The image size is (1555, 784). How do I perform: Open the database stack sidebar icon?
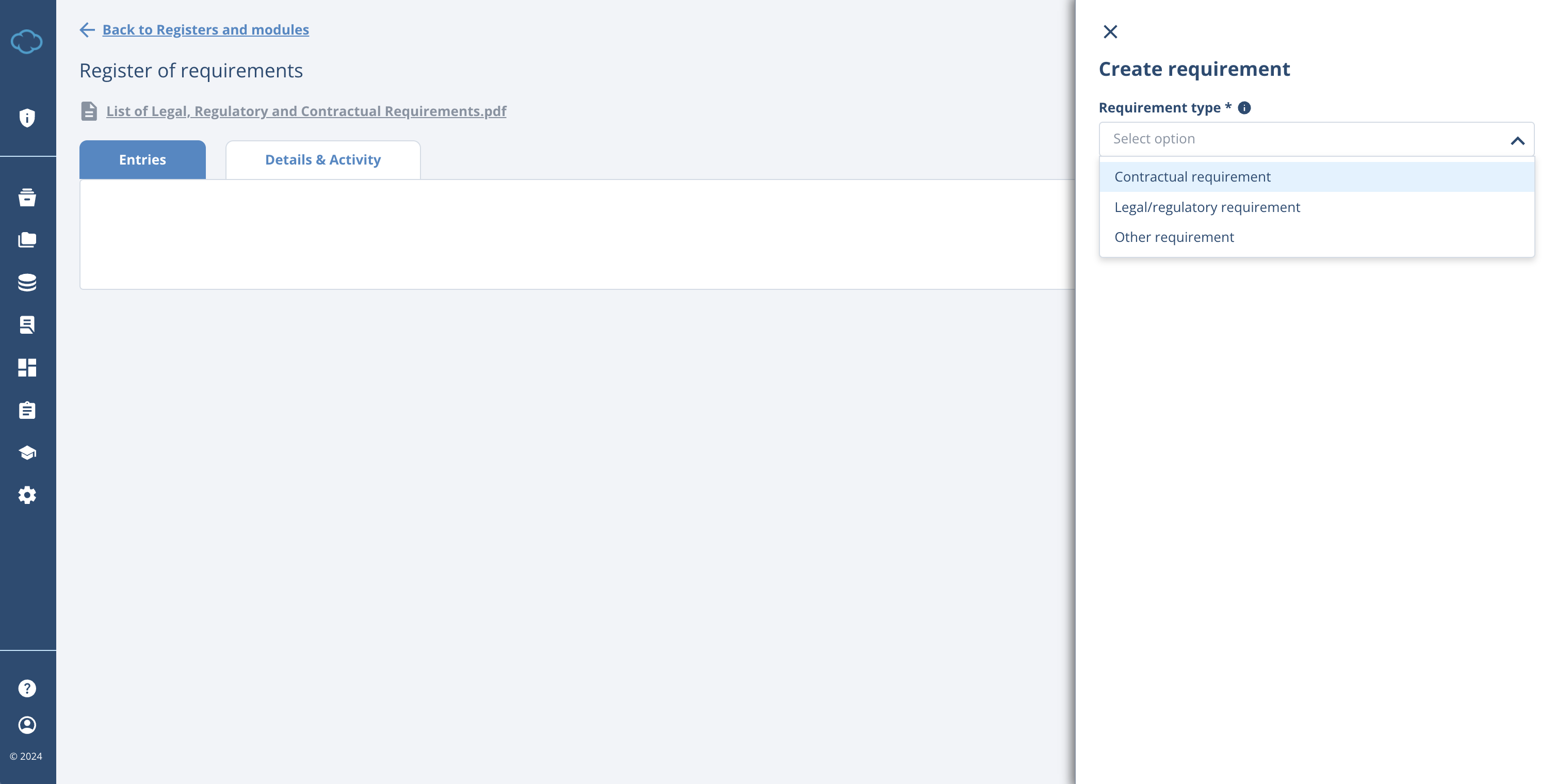point(26,283)
